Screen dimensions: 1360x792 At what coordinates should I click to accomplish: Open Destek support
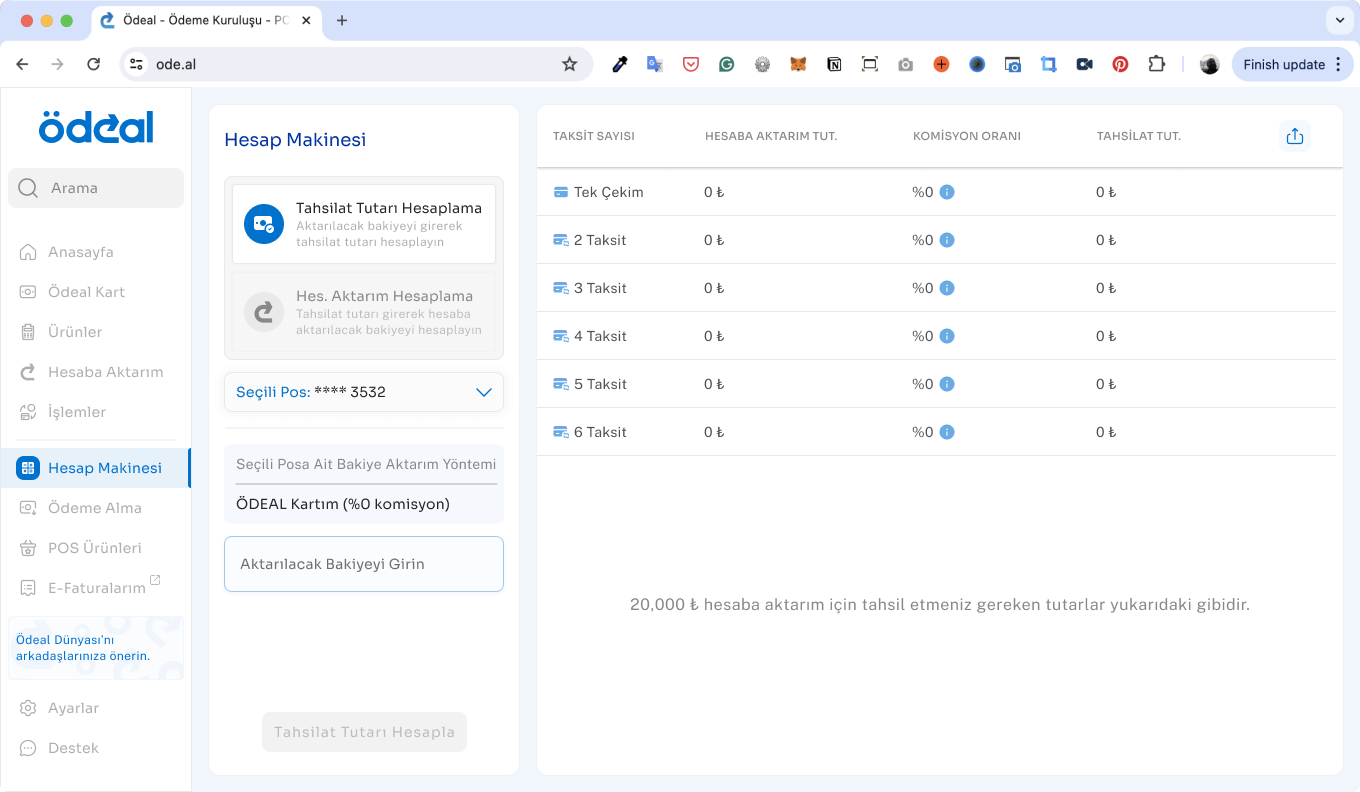(96, 748)
